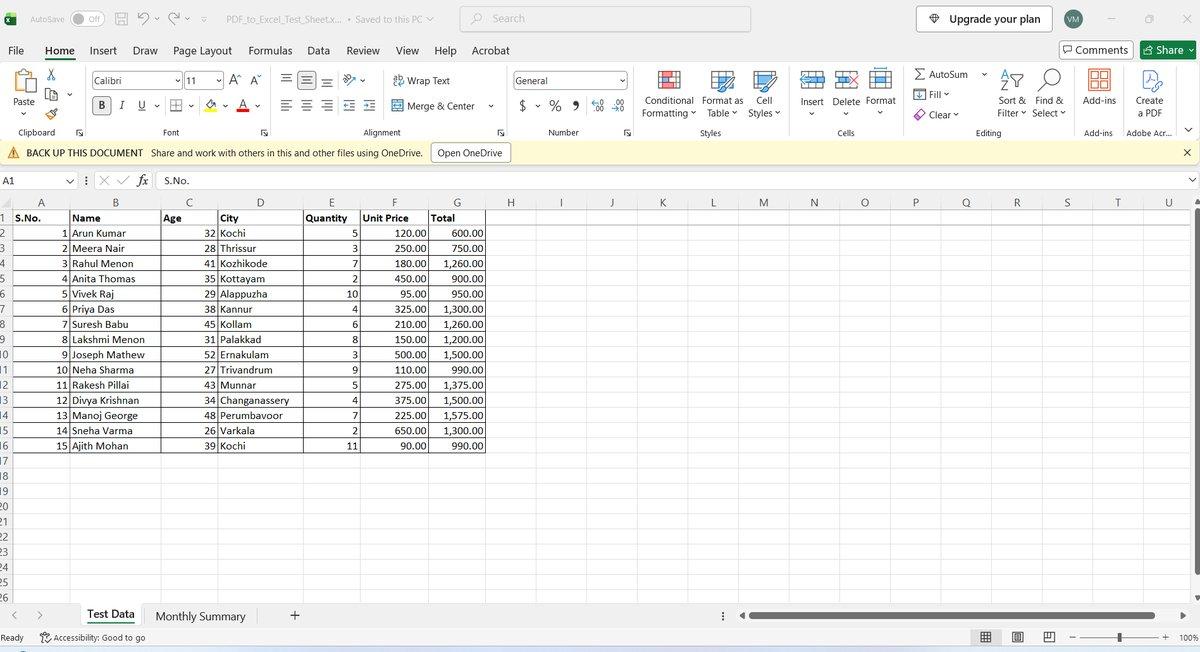
Task: Click the zoom slider handle in status bar
Action: click(1119, 637)
